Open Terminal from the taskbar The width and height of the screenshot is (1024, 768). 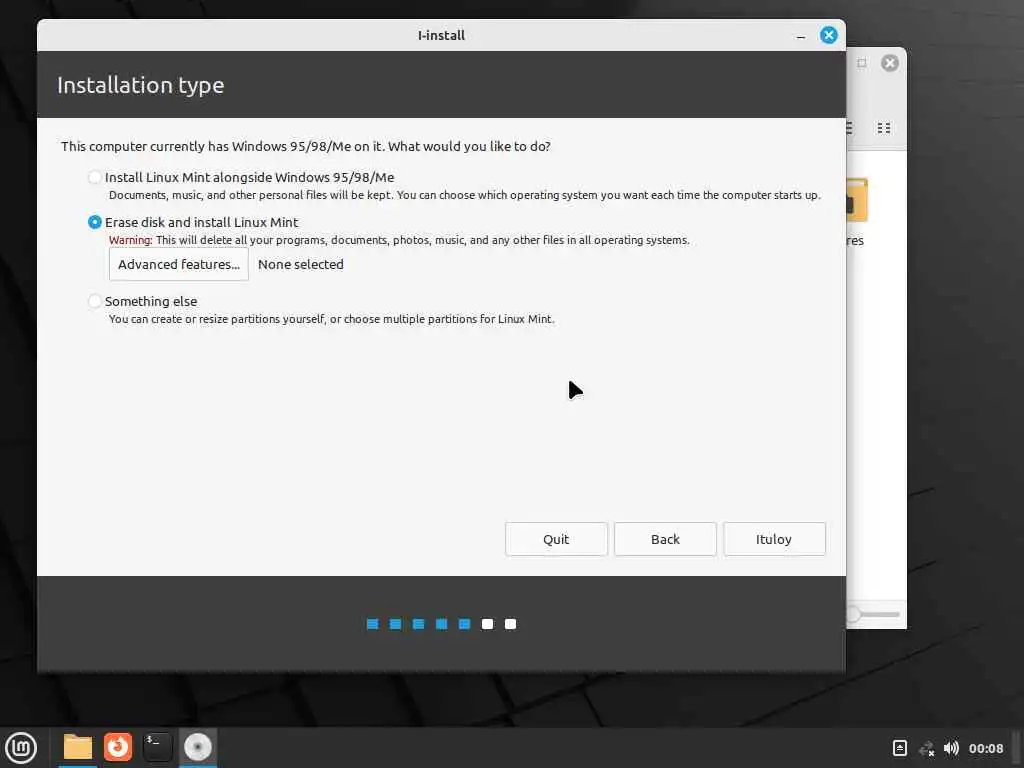pos(157,747)
